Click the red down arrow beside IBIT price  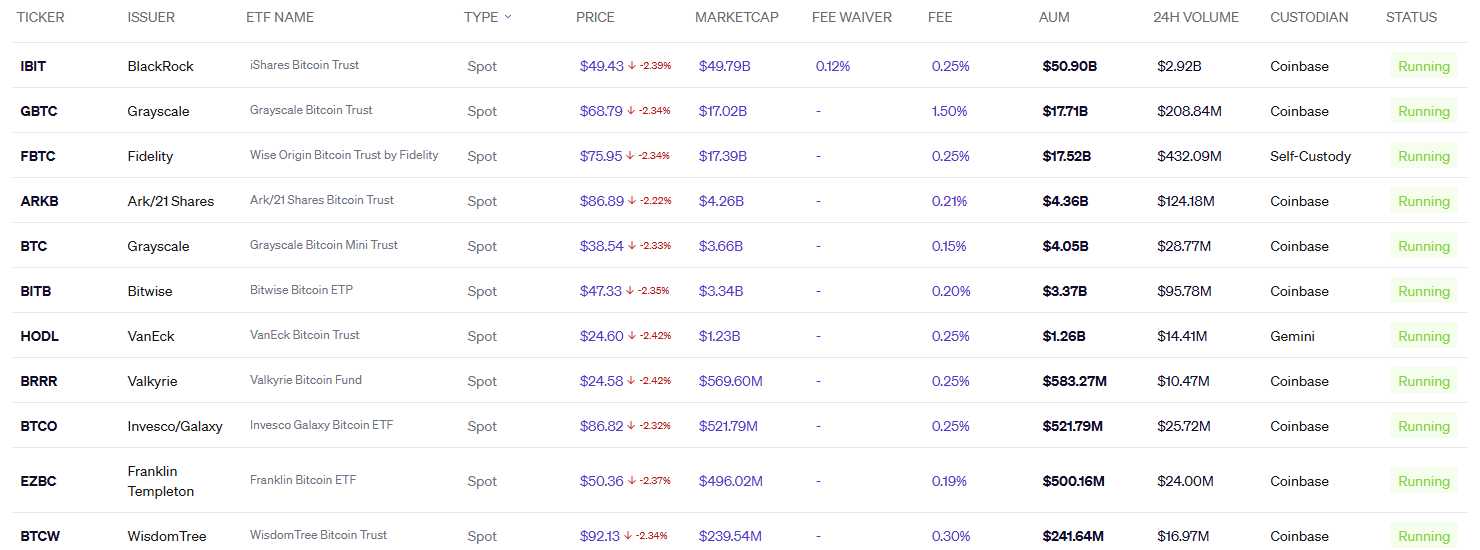point(632,66)
